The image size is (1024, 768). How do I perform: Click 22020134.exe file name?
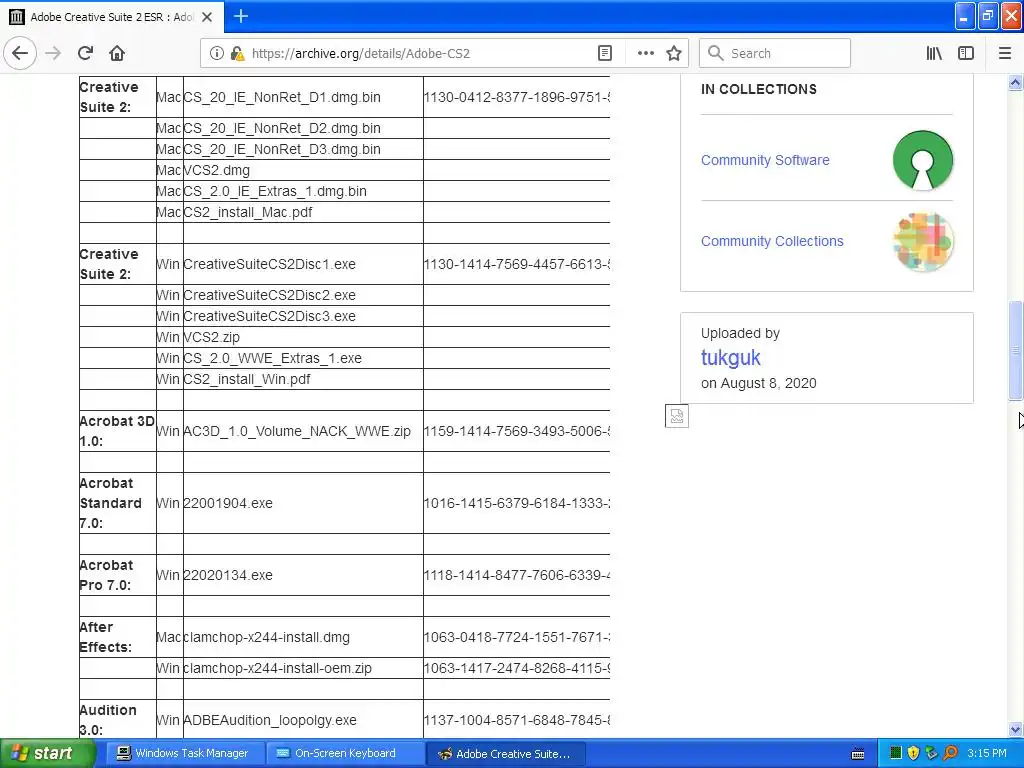coord(228,575)
